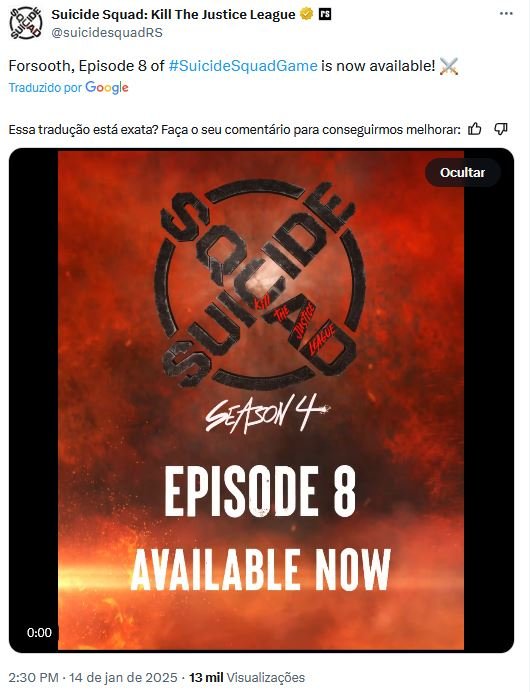Screen dimensions: 530x692
Task: Click the 'Ocultar' button on the video
Action: pos(462,173)
